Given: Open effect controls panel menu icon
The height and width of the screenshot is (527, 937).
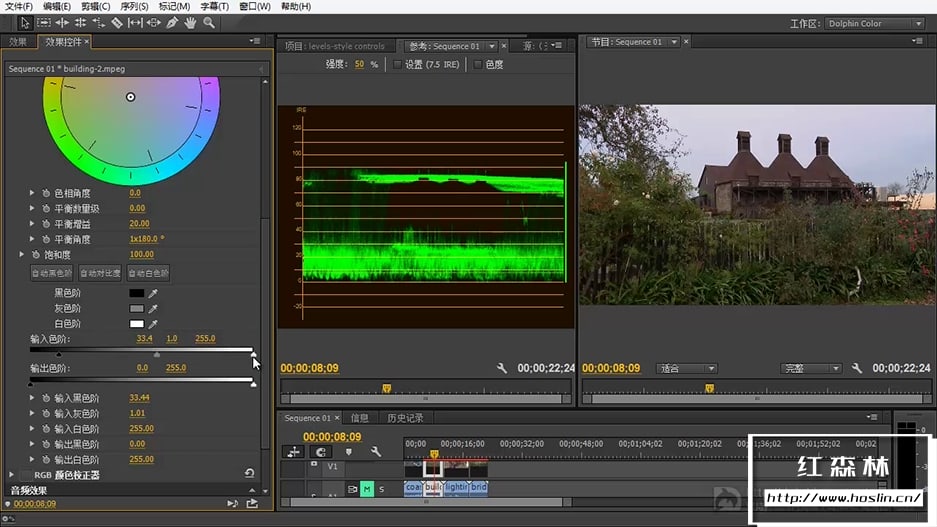Looking at the screenshot, I should [255, 41].
